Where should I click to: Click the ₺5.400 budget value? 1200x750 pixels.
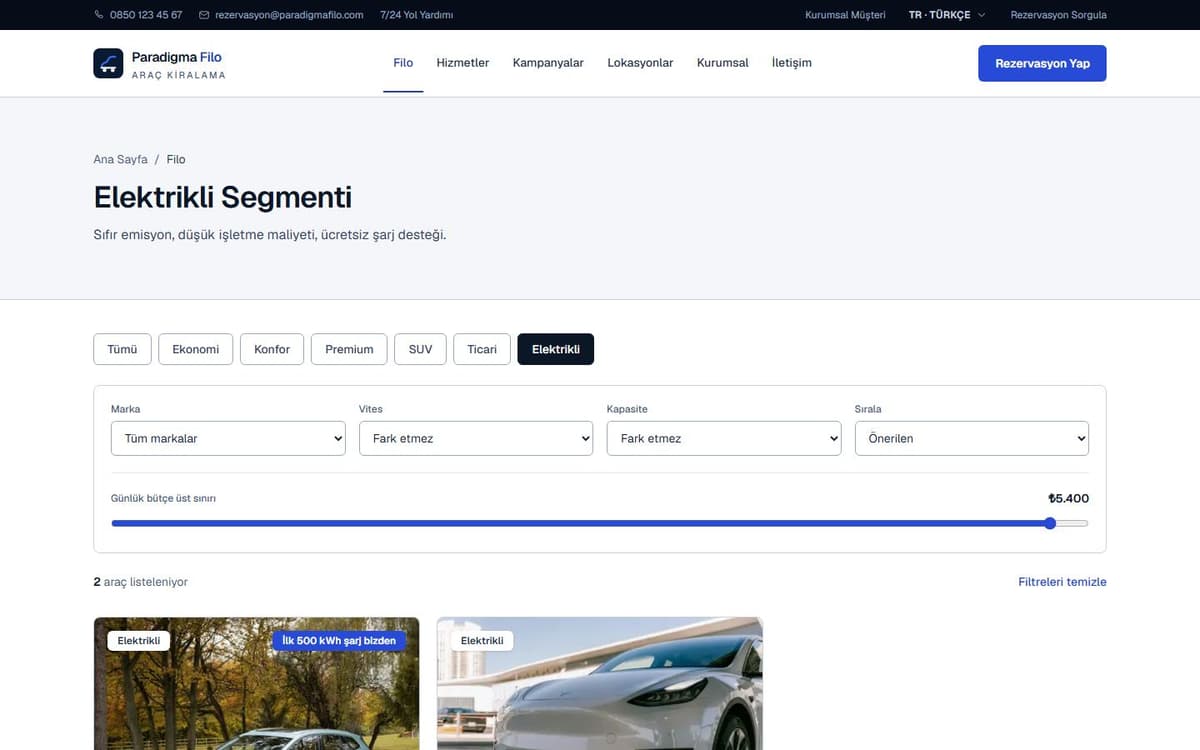click(x=1068, y=498)
